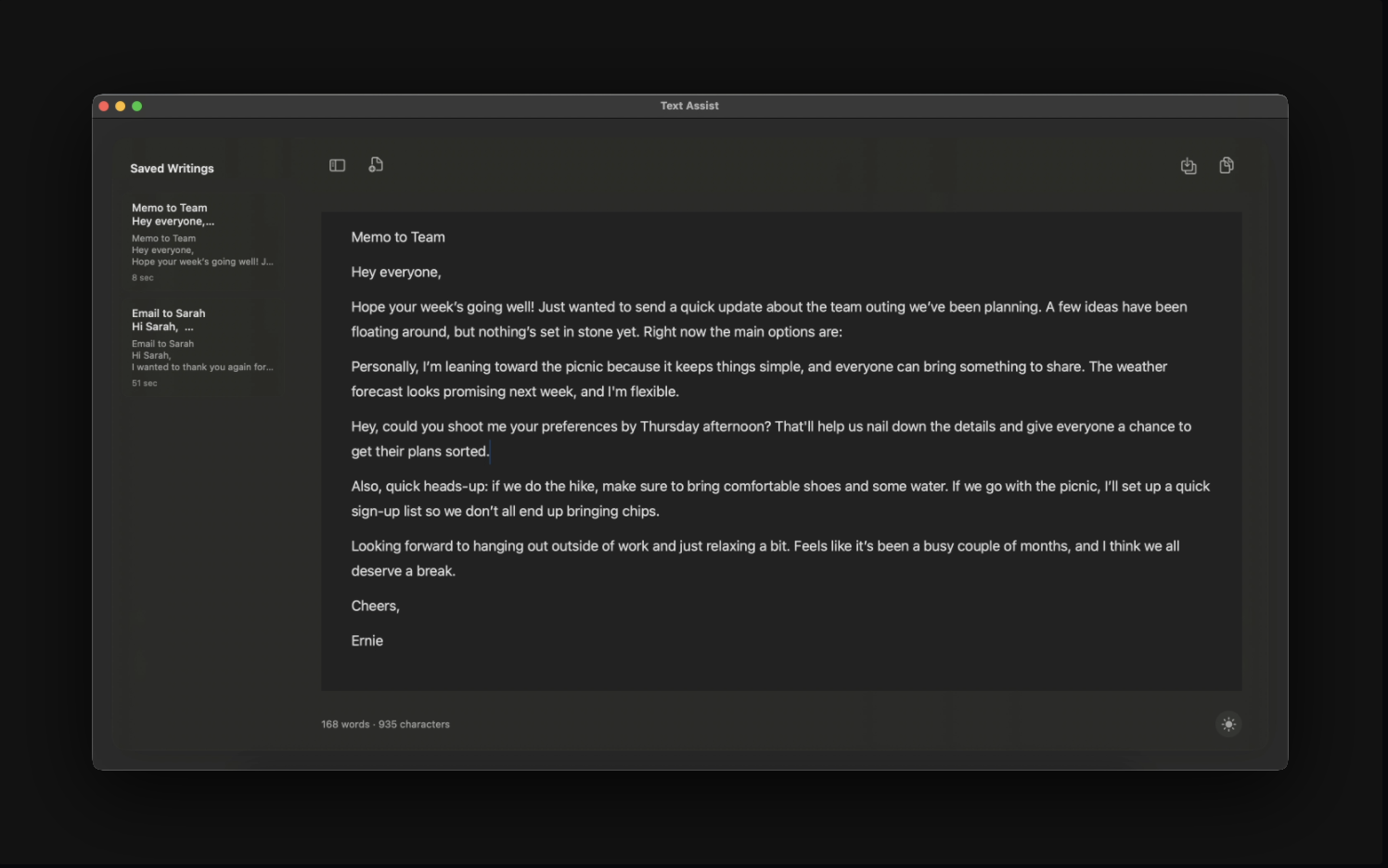Close the Text Assist window with the red button
The image size is (1388, 868).
(x=104, y=107)
